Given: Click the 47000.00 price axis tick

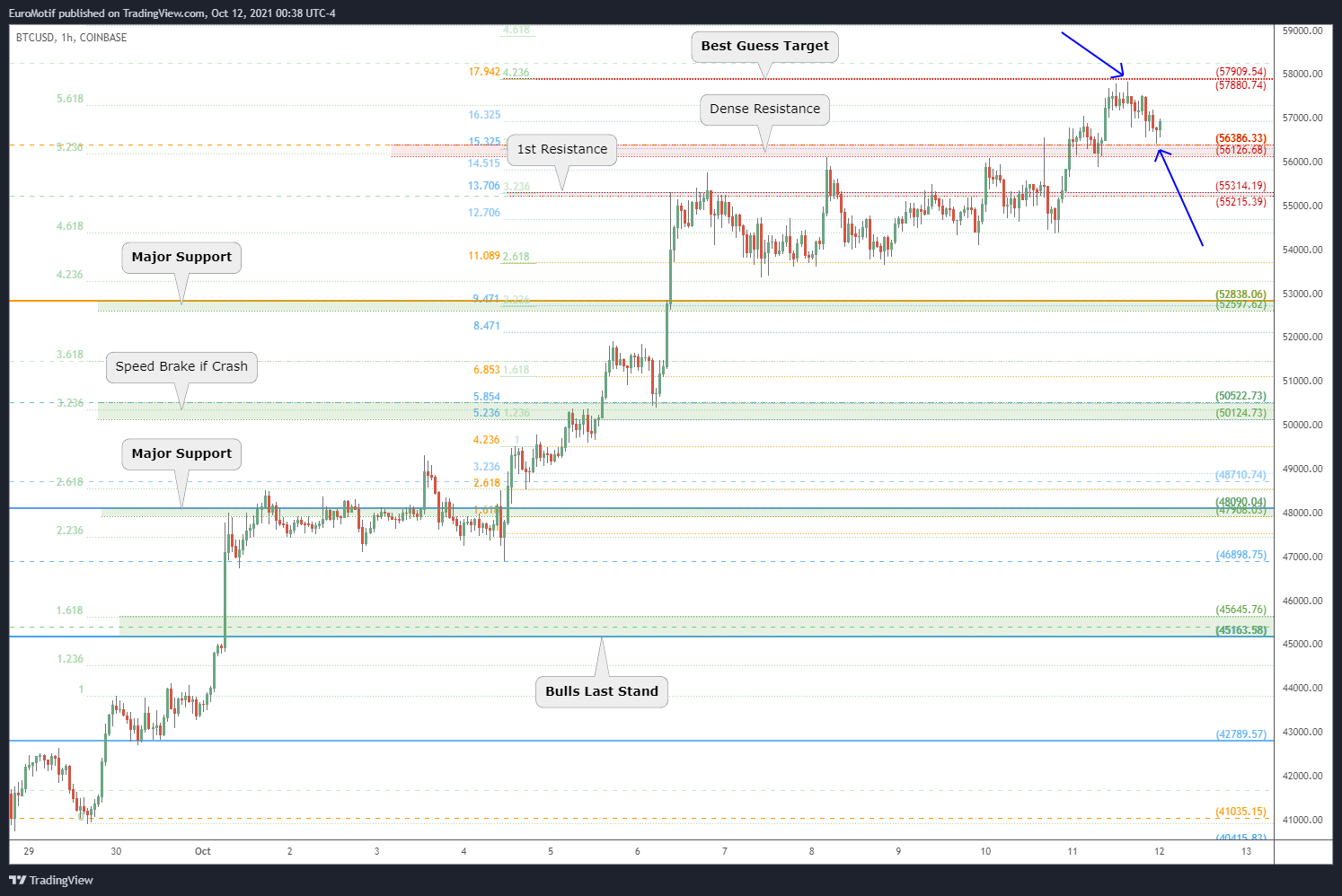Looking at the screenshot, I should (x=1302, y=557).
